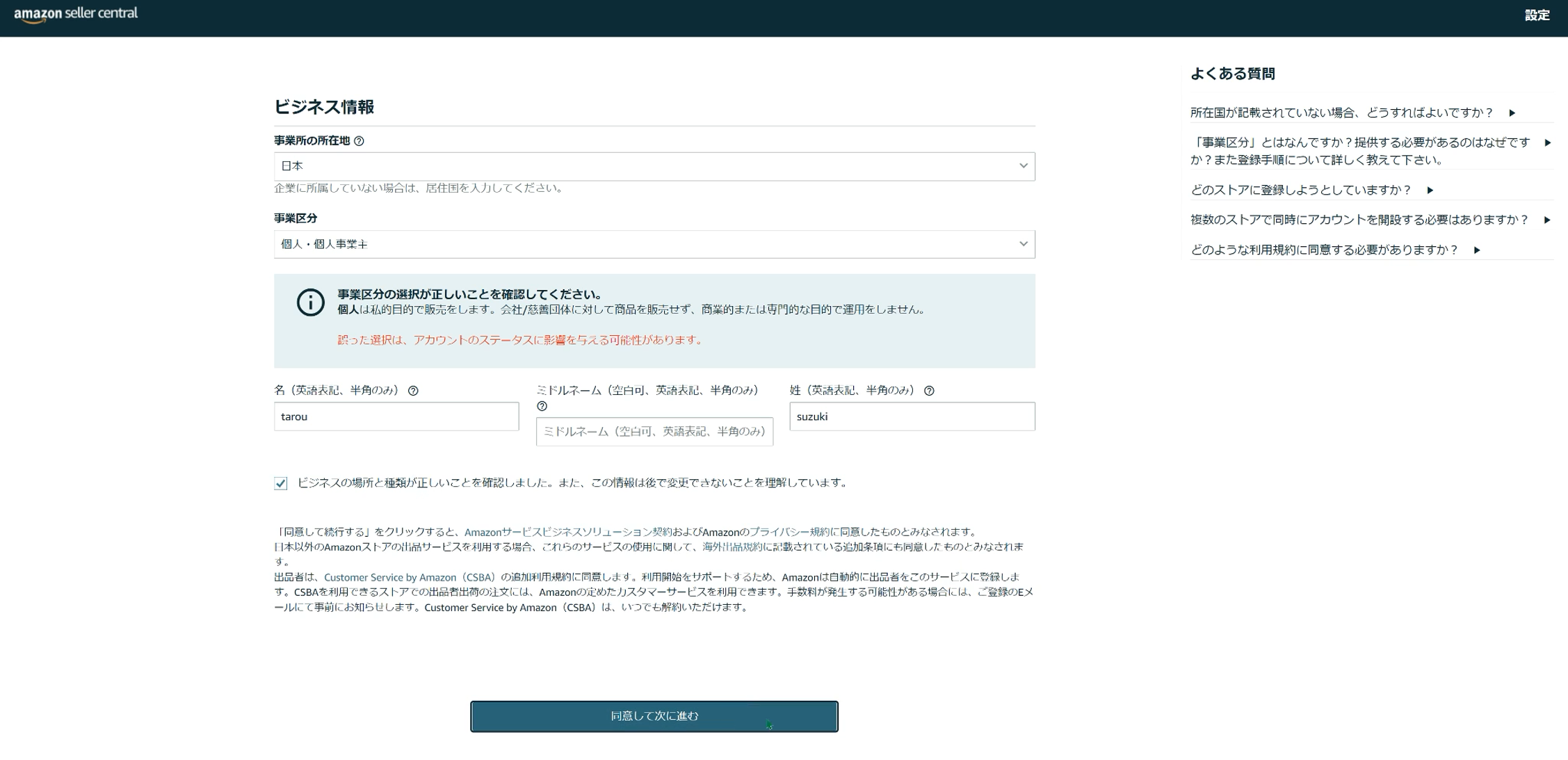Screen dimensions: 1568x760
Task: Open Customer Service by Amazon (CSBA) link
Action: coord(411,577)
